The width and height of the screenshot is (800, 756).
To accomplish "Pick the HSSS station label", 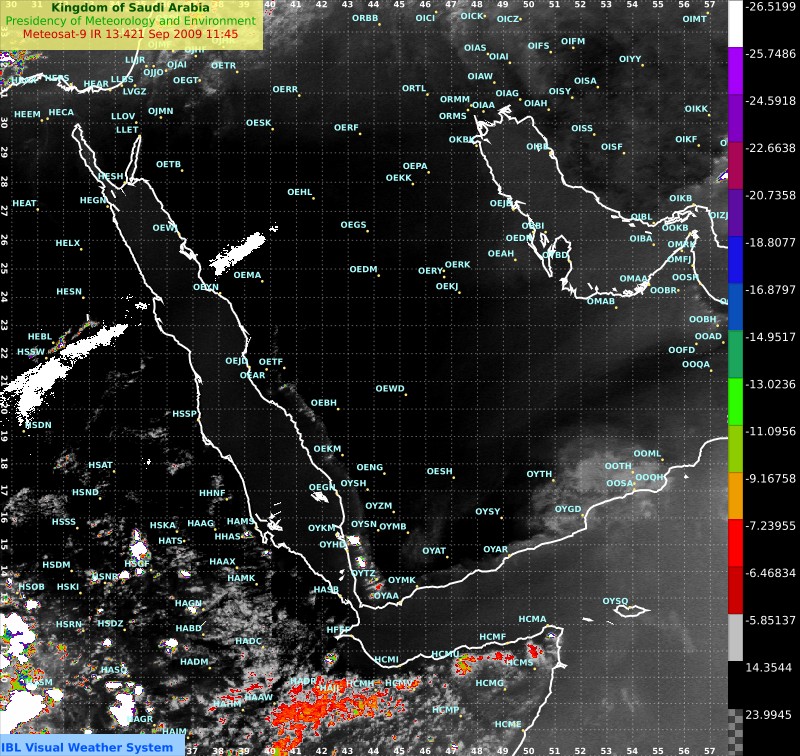I will 63,522.
